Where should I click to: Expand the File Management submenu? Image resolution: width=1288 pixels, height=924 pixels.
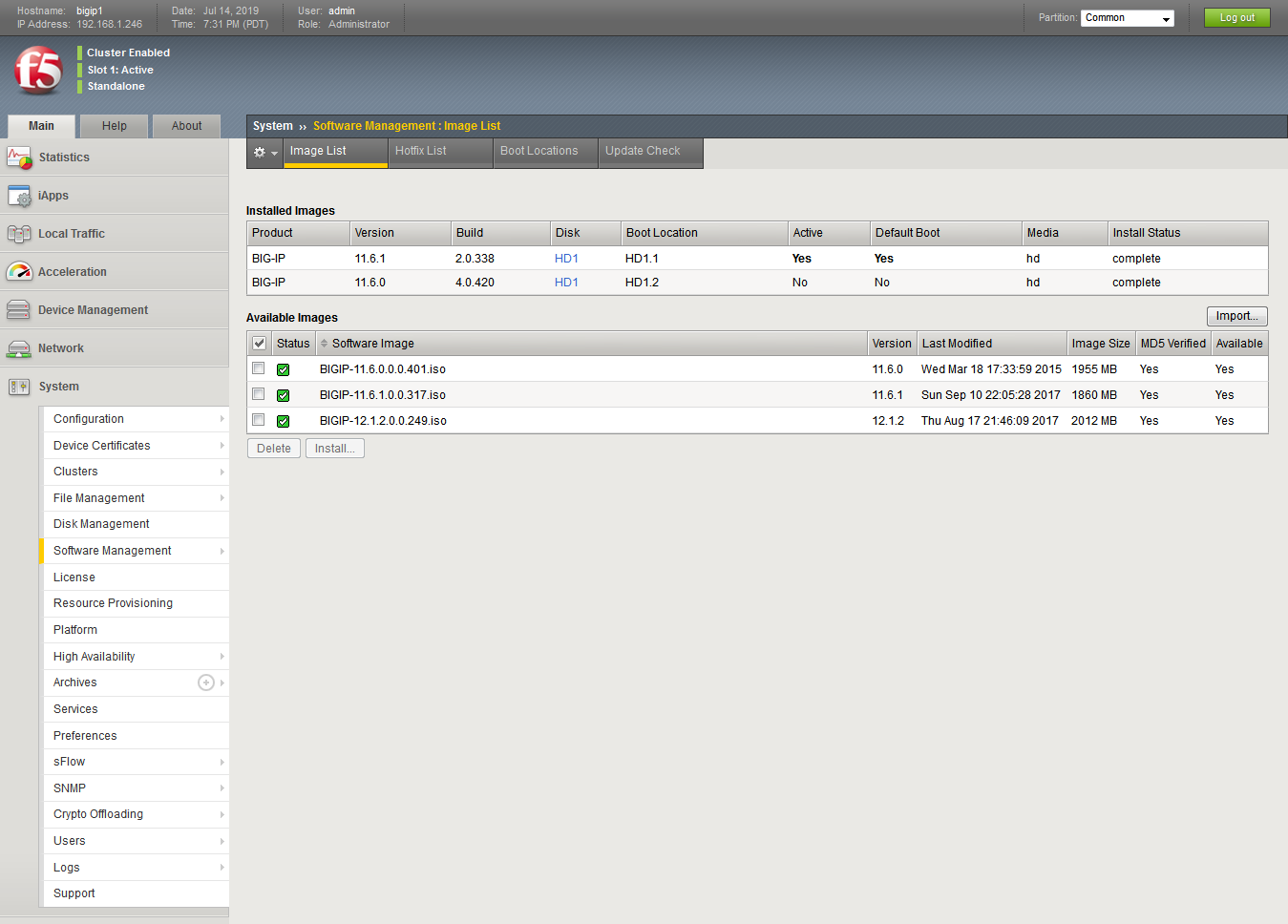[222, 498]
